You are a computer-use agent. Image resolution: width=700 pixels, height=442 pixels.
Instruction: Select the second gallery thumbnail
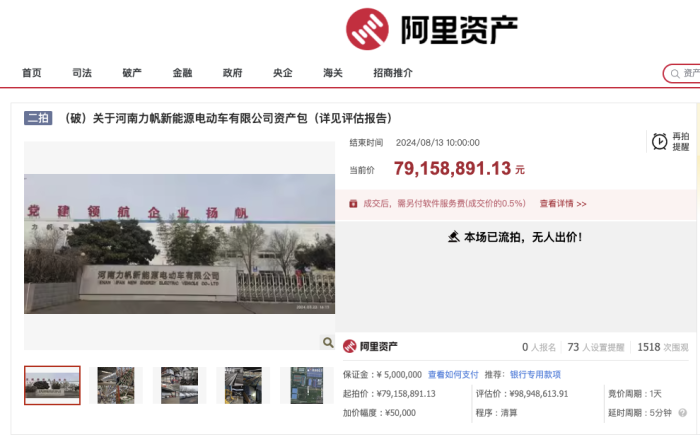tap(116, 385)
